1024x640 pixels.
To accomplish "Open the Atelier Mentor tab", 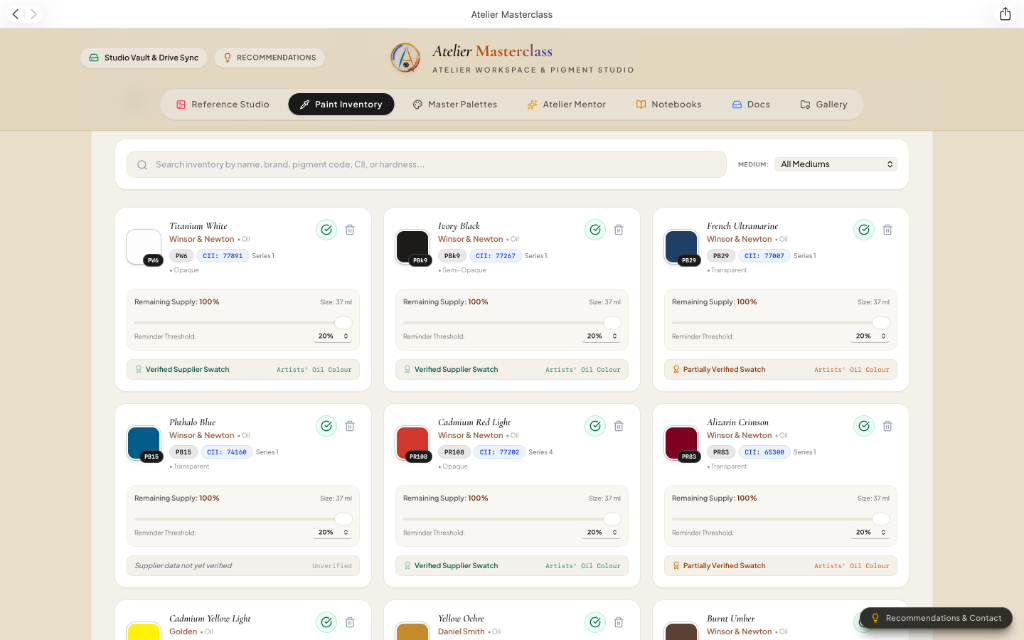I will pos(566,104).
